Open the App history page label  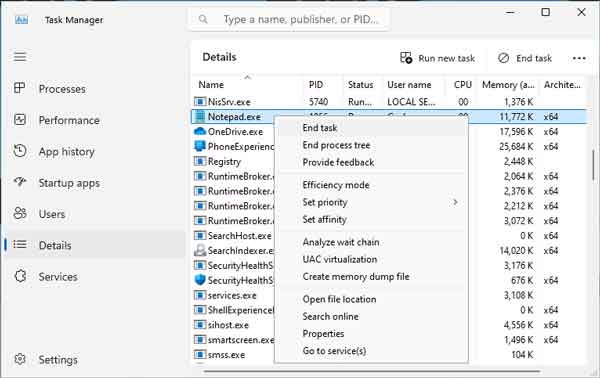pos(67,152)
